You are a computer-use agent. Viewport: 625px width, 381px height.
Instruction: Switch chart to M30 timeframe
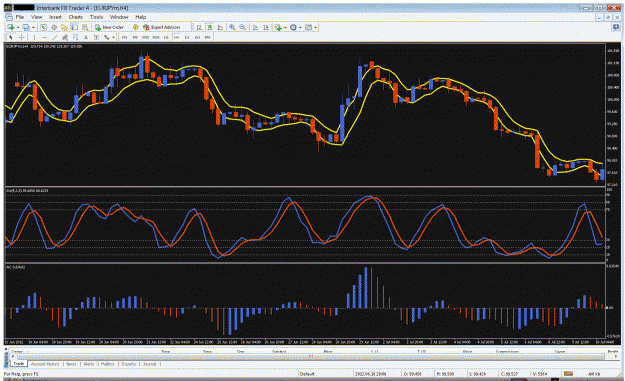click(x=155, y=37)
